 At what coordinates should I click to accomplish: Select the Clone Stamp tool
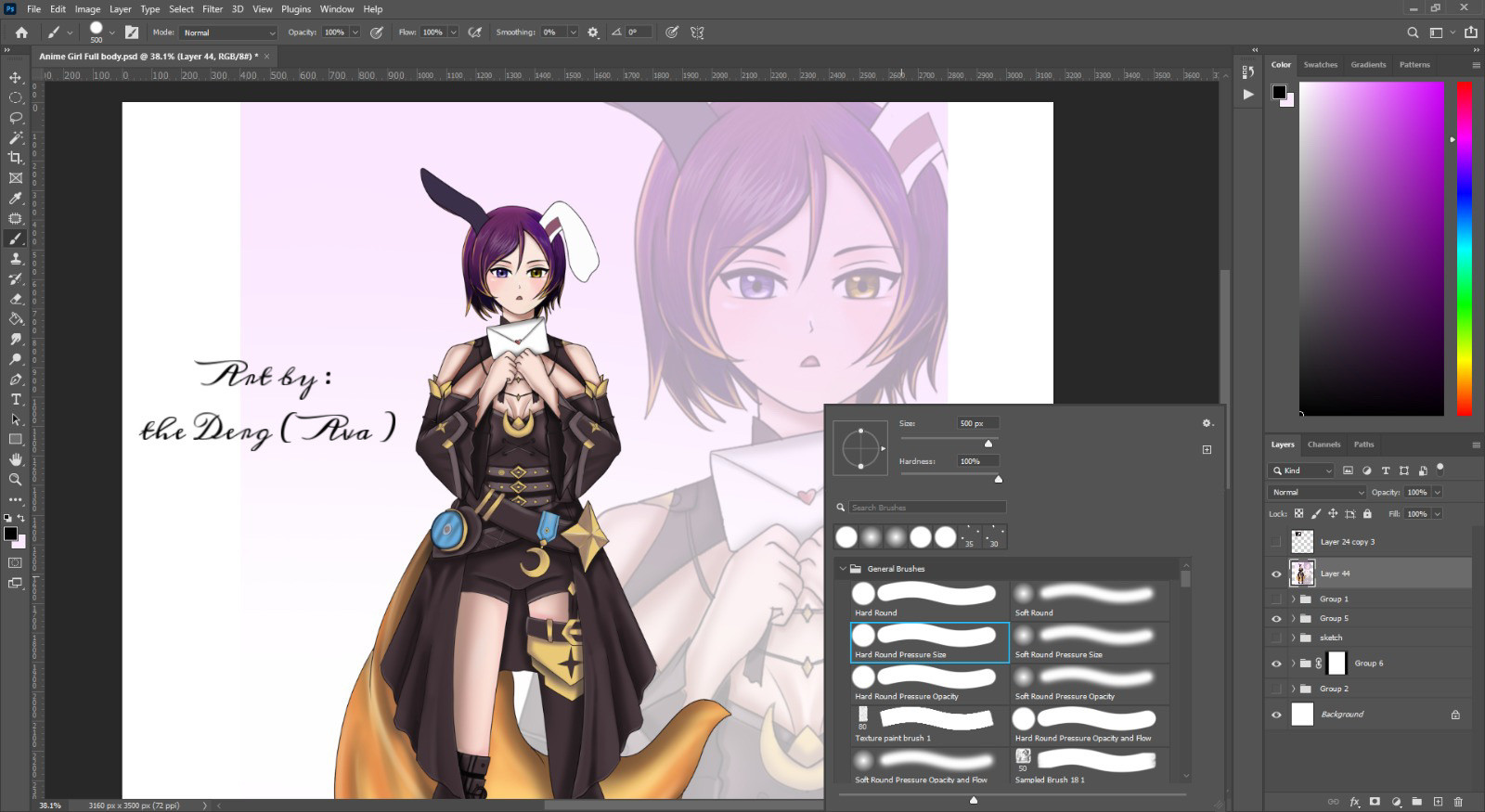pyautogui.click(x=16, y=259)
